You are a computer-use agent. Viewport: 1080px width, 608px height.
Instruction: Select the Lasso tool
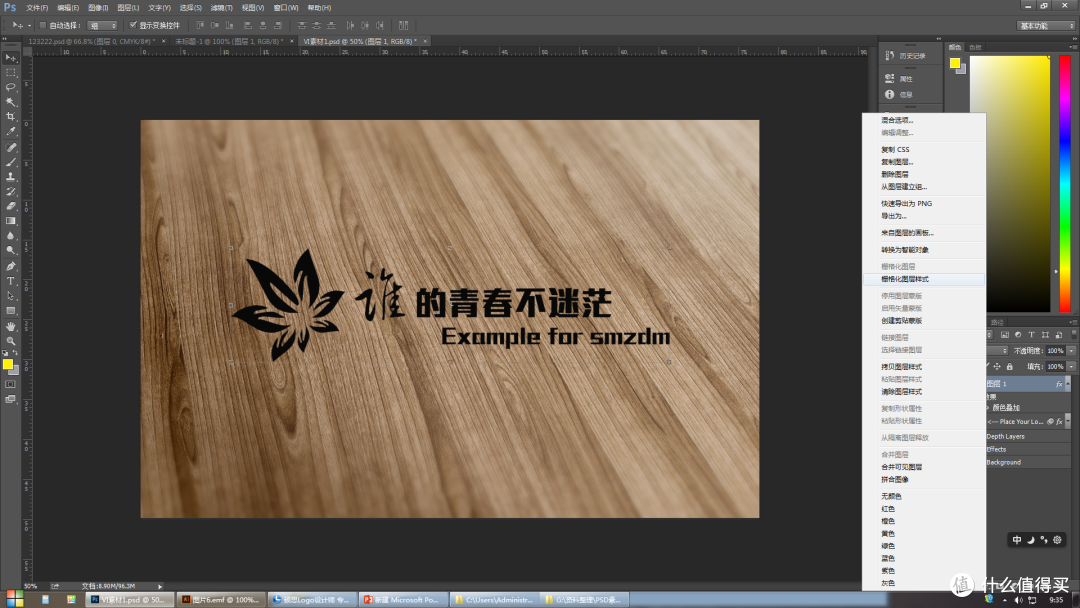coord(10,87)
